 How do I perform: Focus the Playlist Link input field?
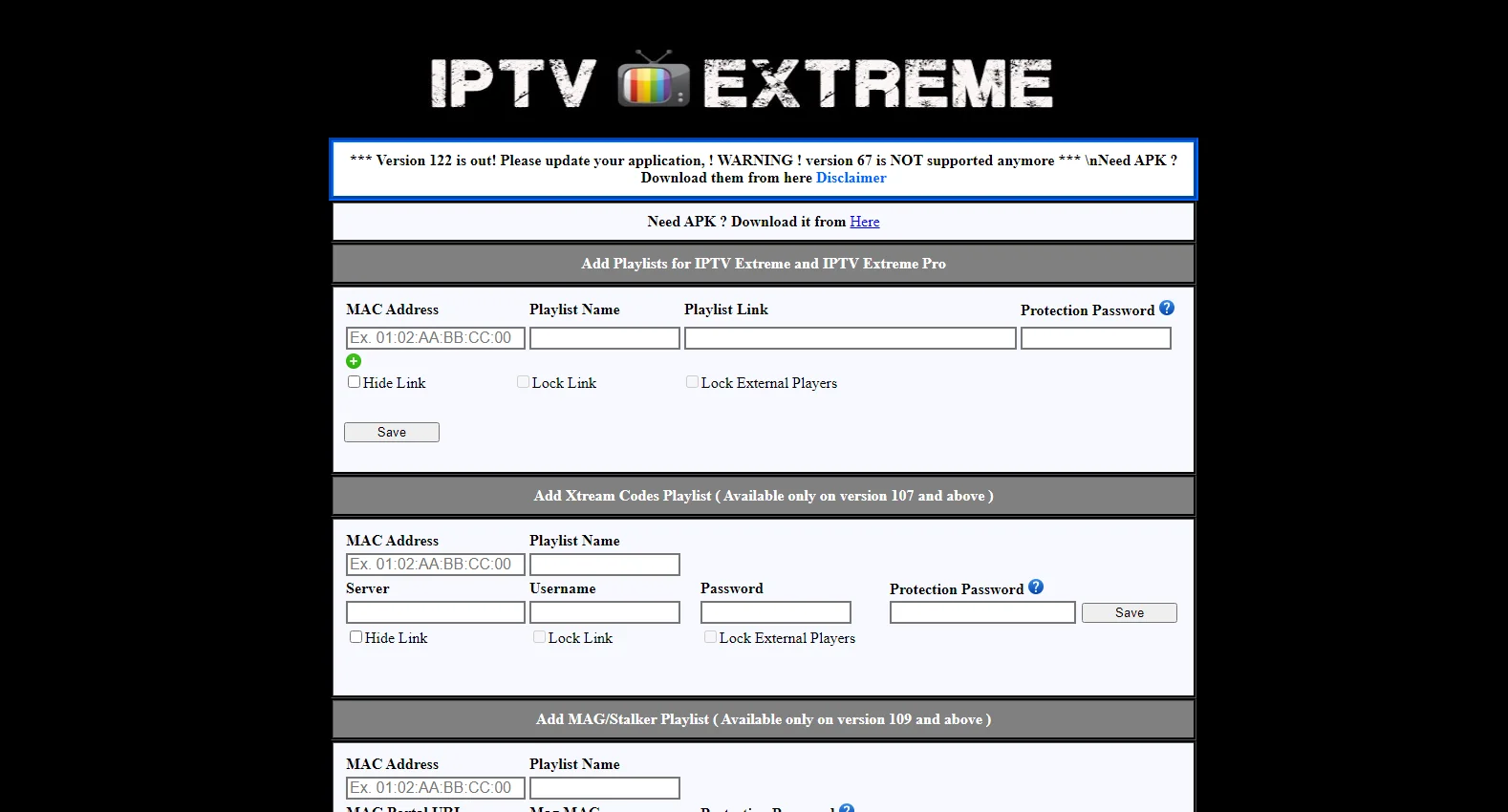[x=851, y=338]
